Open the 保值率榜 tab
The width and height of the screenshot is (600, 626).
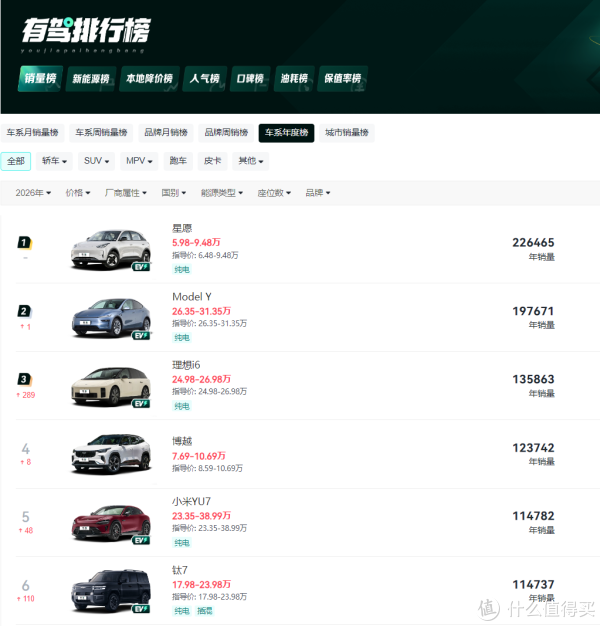(343, 79)
